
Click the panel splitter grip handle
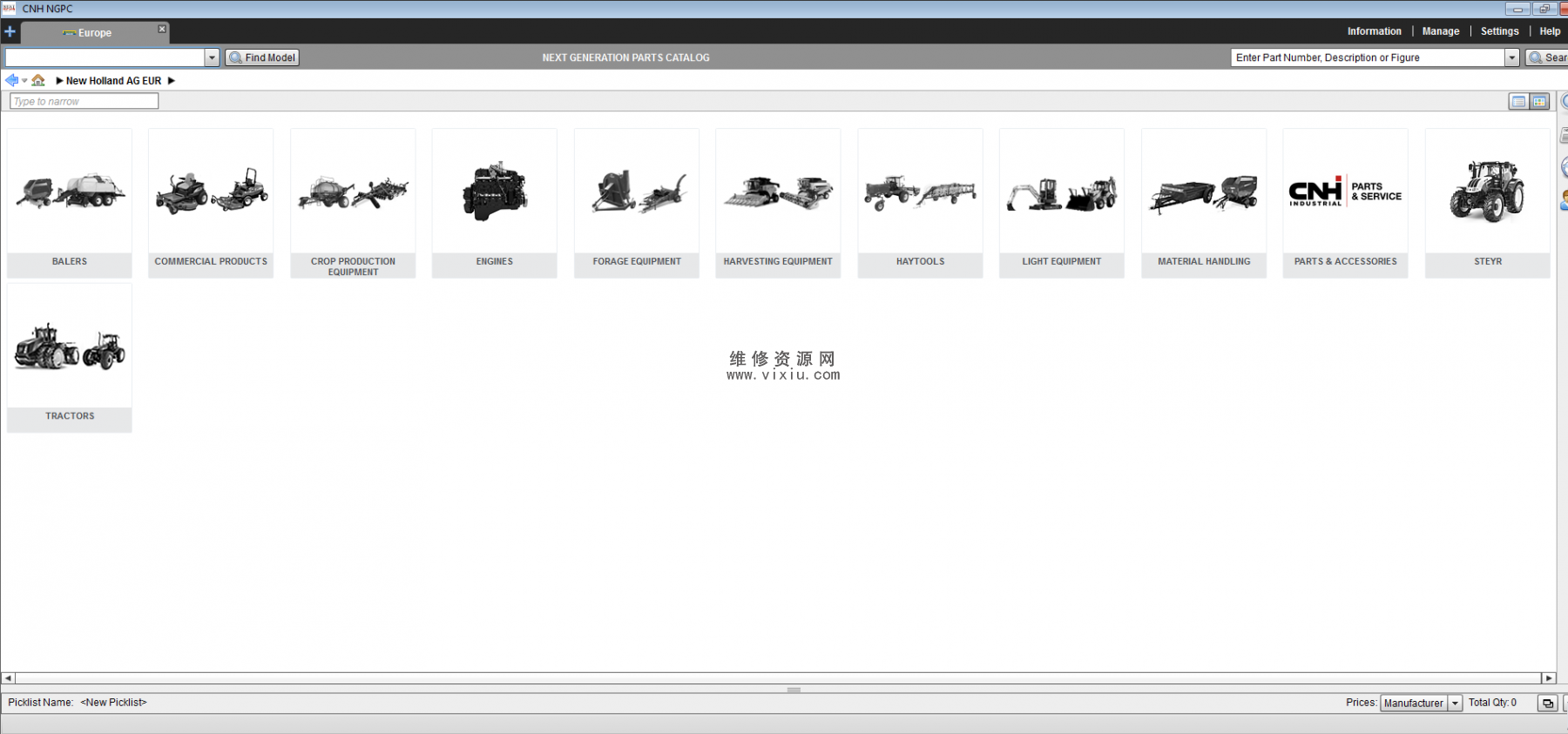click(794, 690)
